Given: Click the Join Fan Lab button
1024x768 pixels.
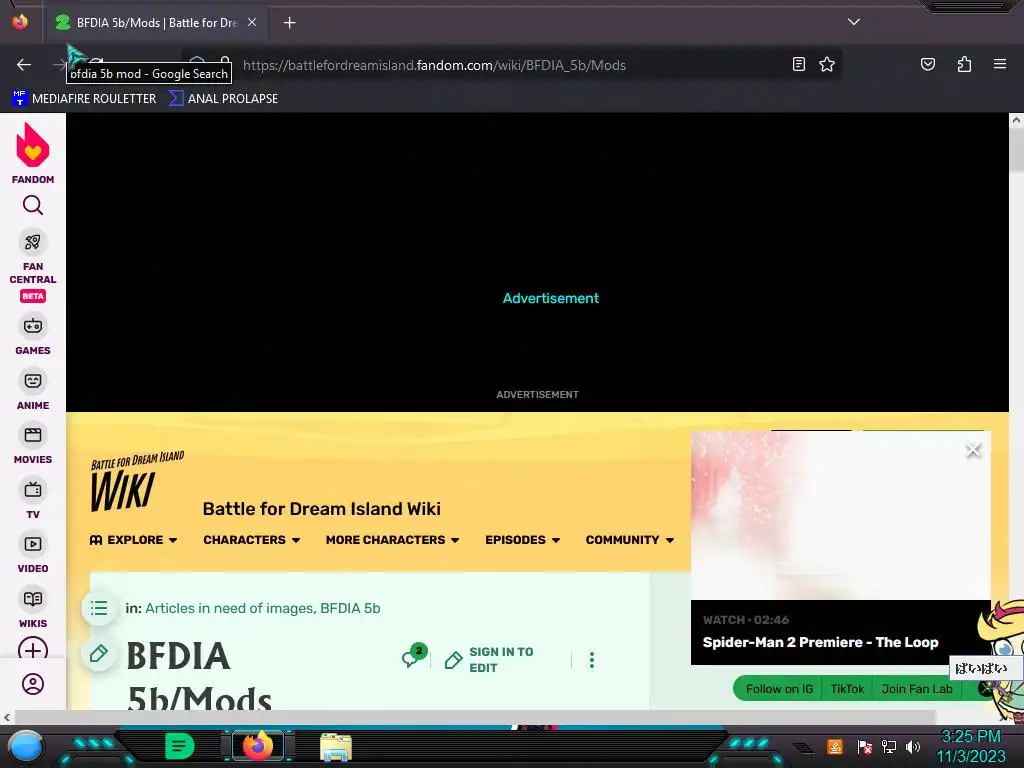Looking at the screenshot, I should coord(916,689).
